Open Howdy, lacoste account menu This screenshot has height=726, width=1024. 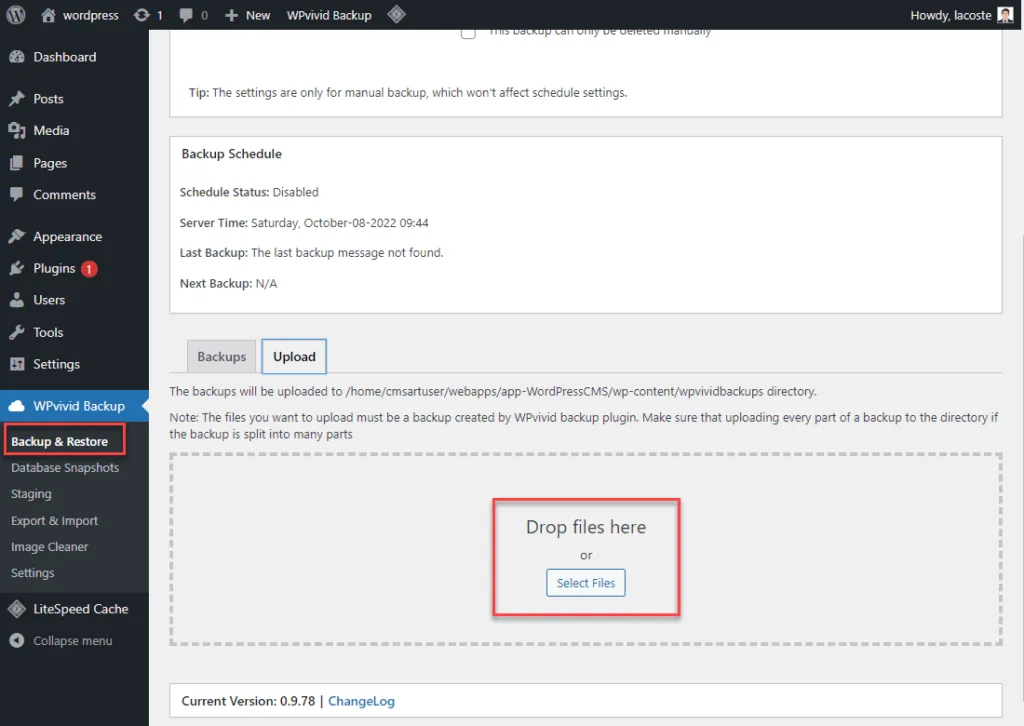click(961, 15)
